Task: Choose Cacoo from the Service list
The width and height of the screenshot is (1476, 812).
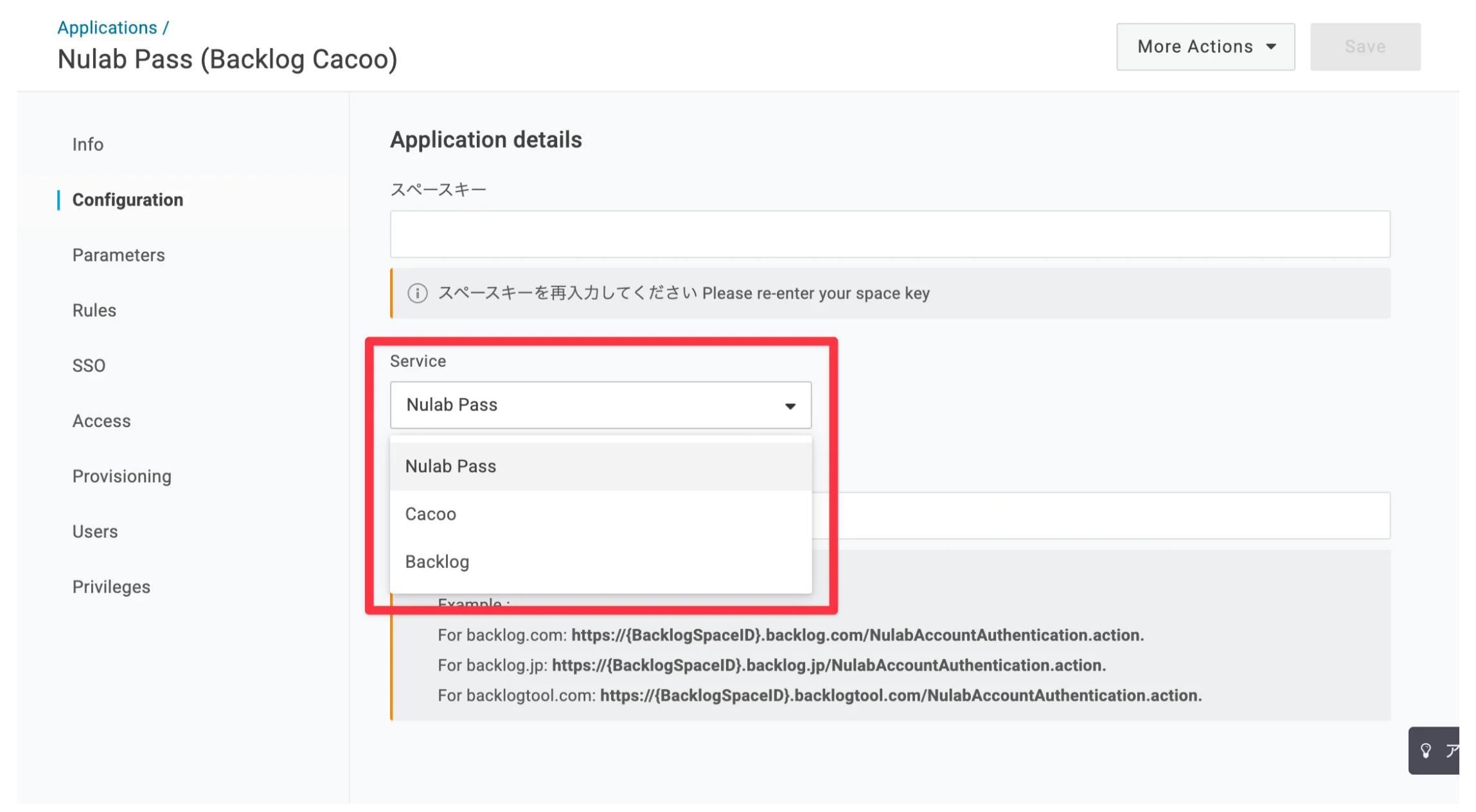Action: [601, 514]
